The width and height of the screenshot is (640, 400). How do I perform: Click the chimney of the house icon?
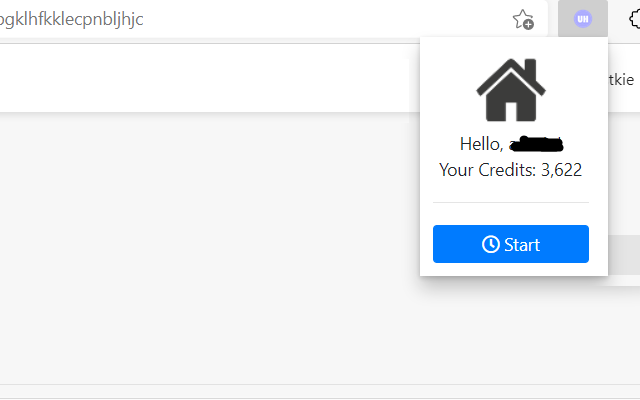[530, 69]
